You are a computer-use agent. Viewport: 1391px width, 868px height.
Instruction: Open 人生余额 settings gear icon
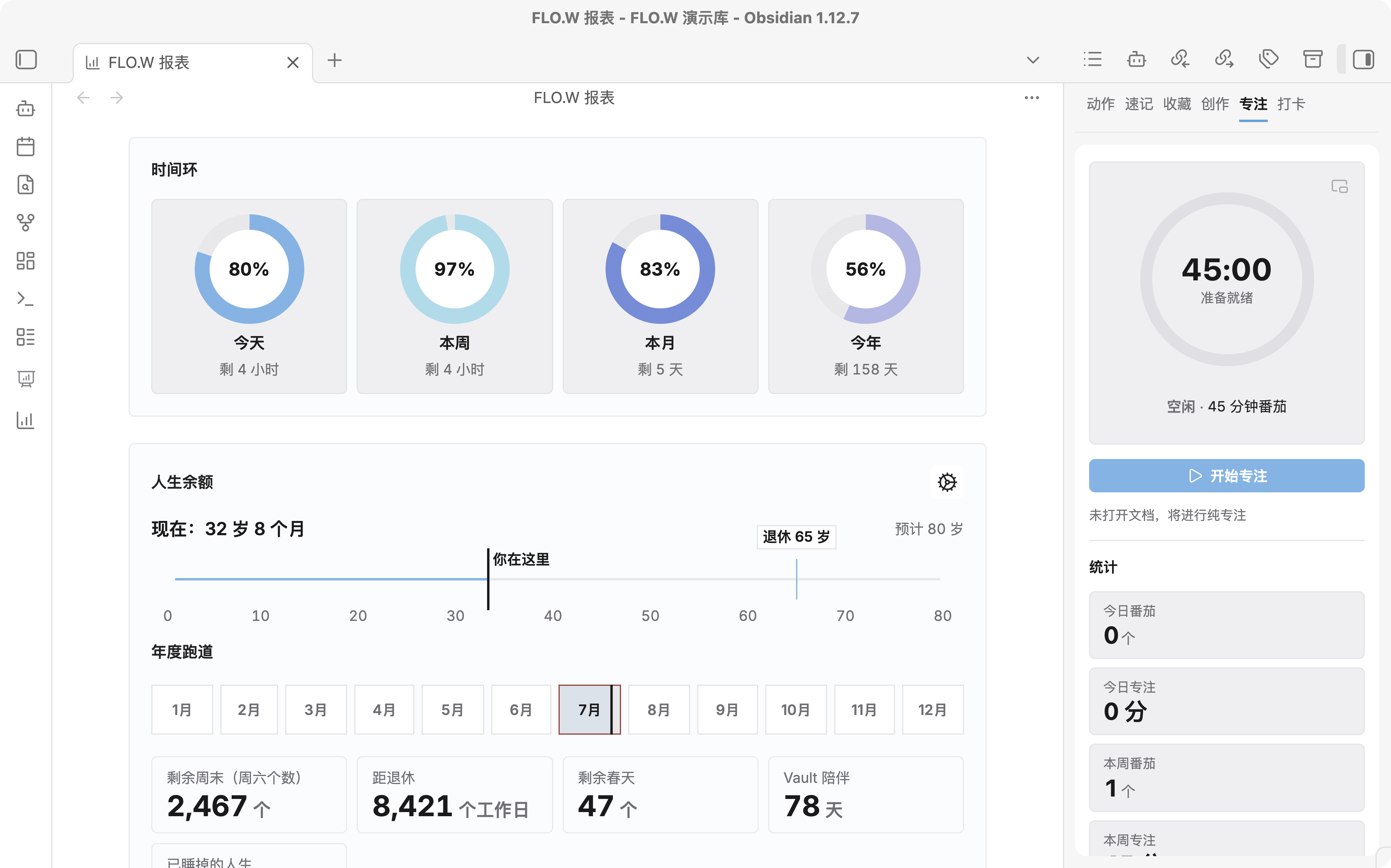[x=947, y=482]
